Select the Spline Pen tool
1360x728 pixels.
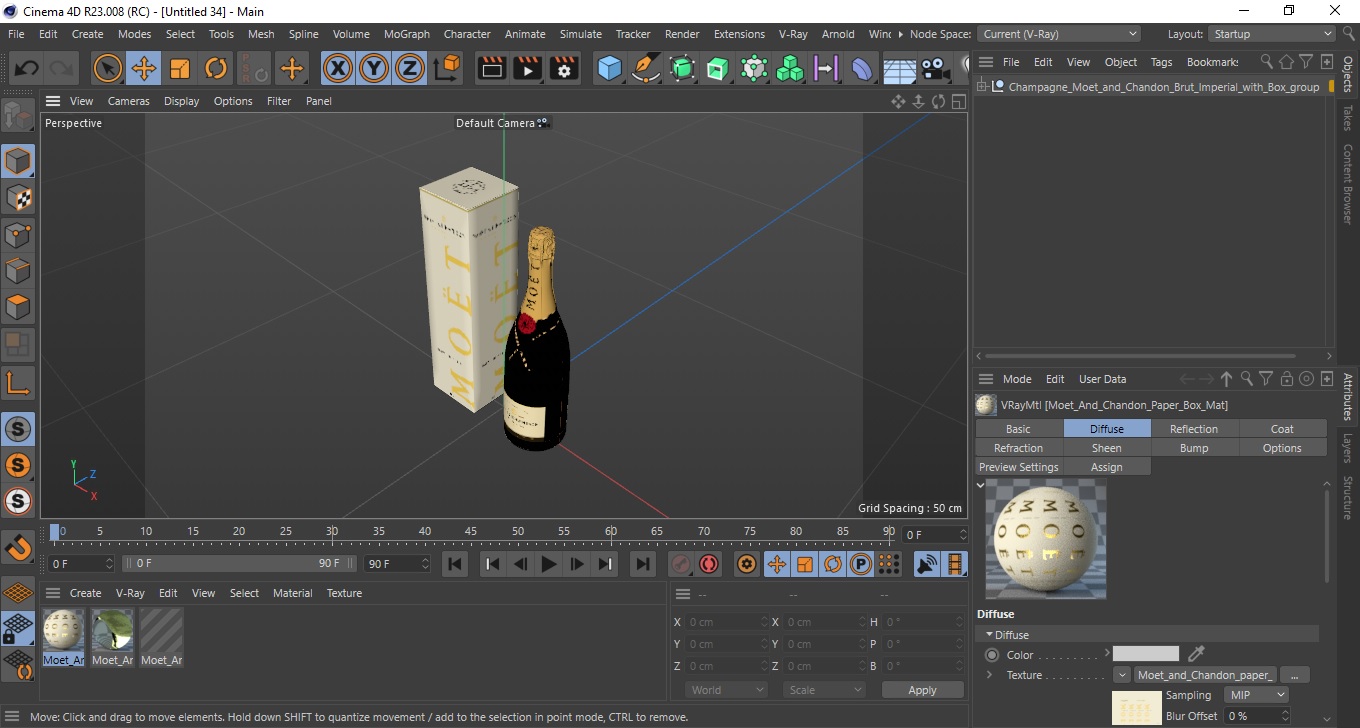646,69
